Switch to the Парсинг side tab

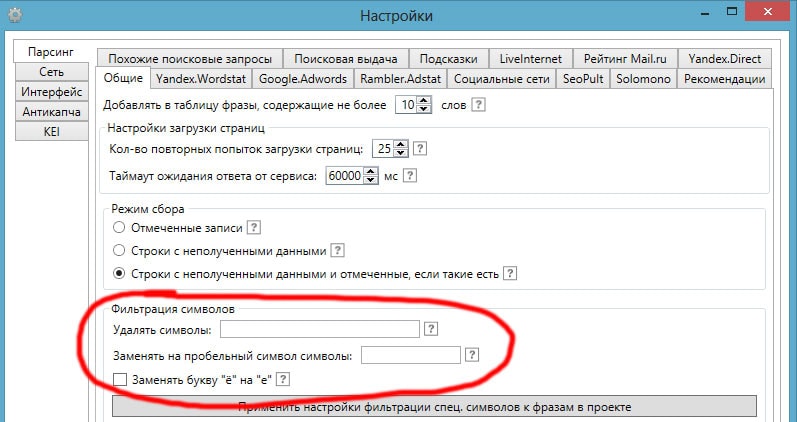[x=51, y=52]
